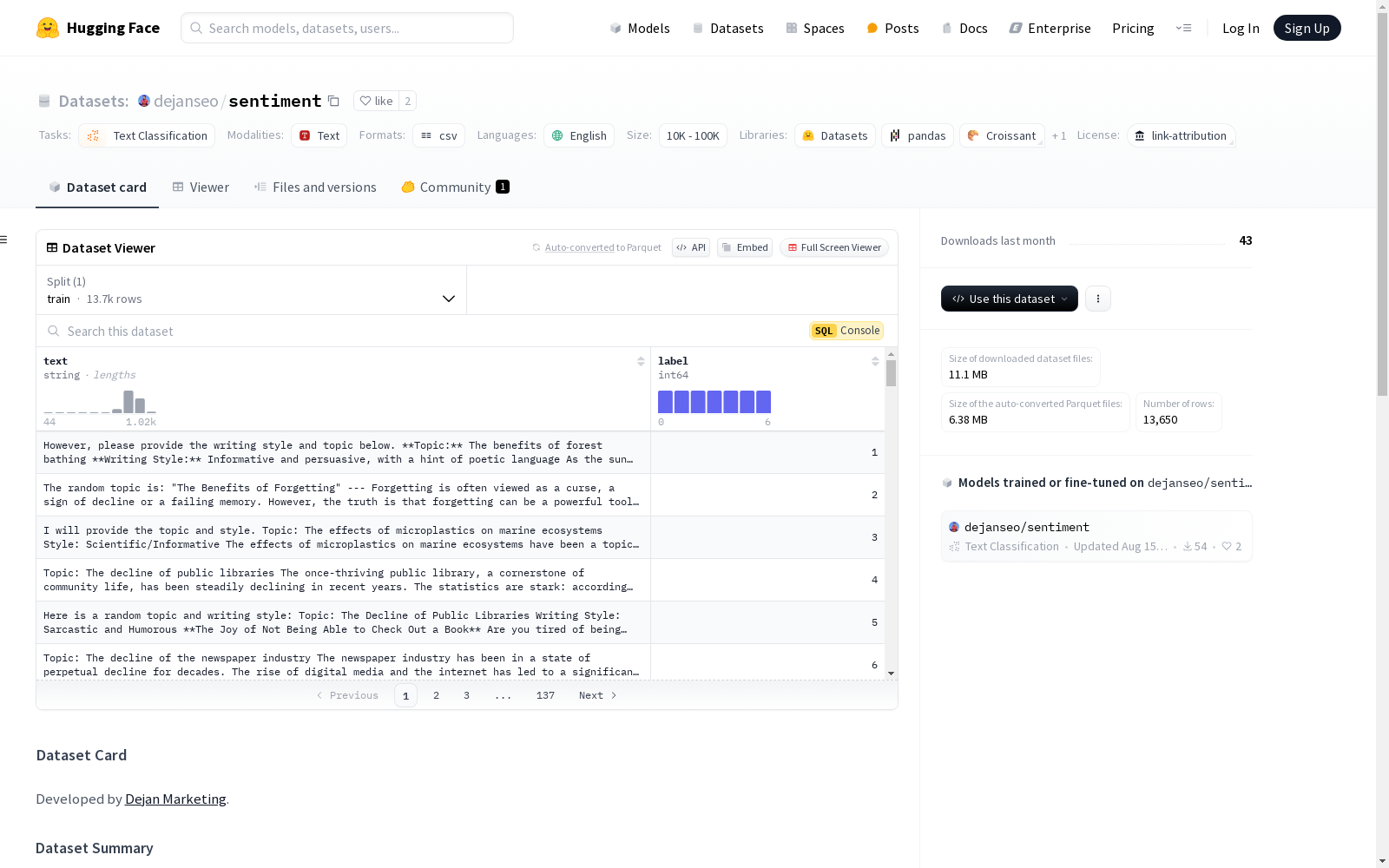Click the Text modality tag

click(319, 135)
